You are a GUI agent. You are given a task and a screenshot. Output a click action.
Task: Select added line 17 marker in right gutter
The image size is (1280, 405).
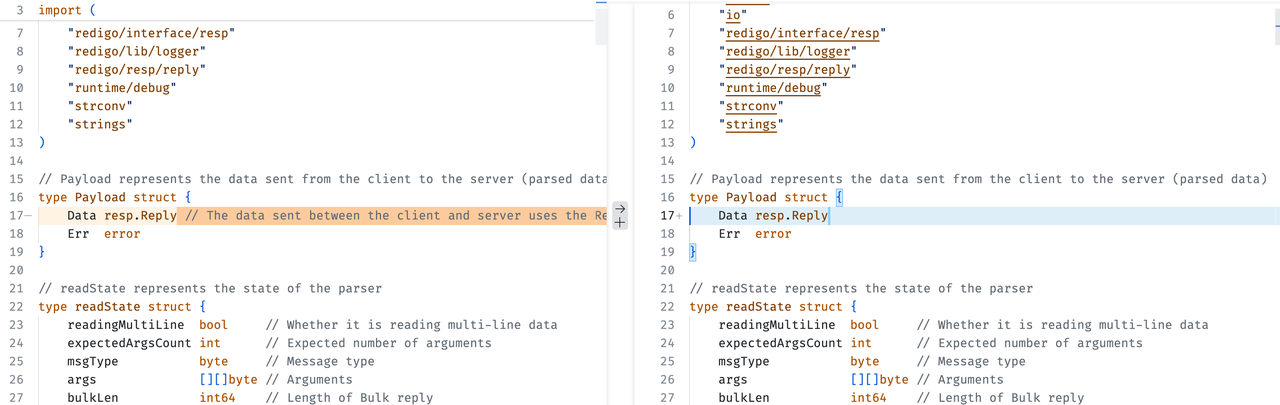674,216
